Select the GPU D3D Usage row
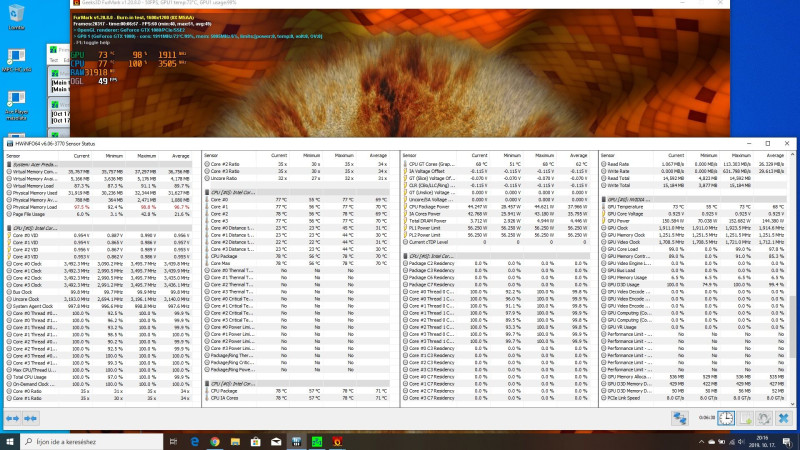Viewport: 800px width, 450px height. point(694,285)
